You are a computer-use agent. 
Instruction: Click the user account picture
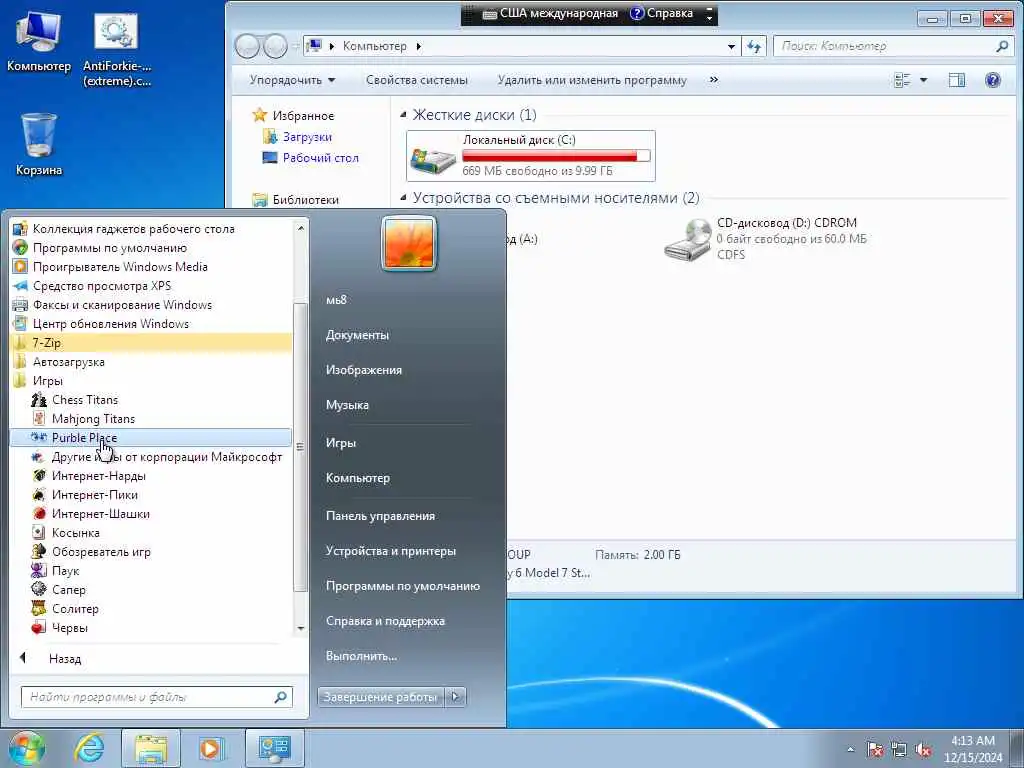click(x=409, y=243)
